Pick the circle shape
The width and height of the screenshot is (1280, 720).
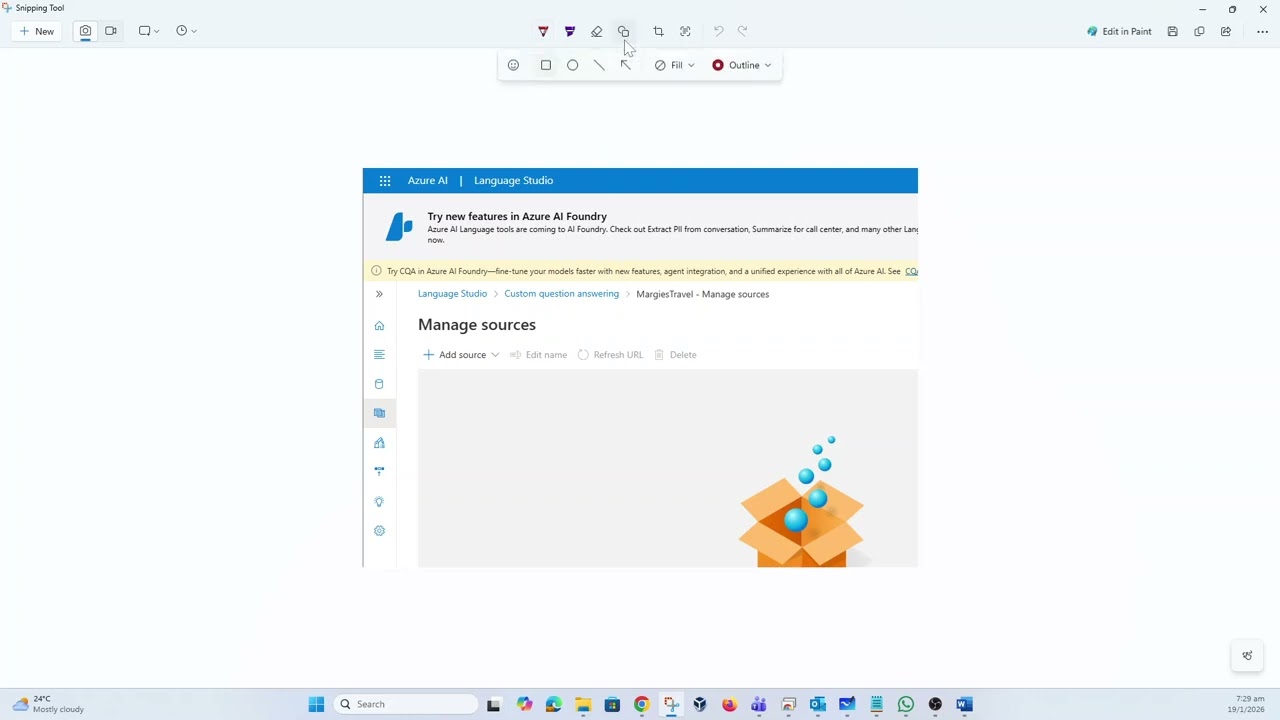[x=572, y=65]
